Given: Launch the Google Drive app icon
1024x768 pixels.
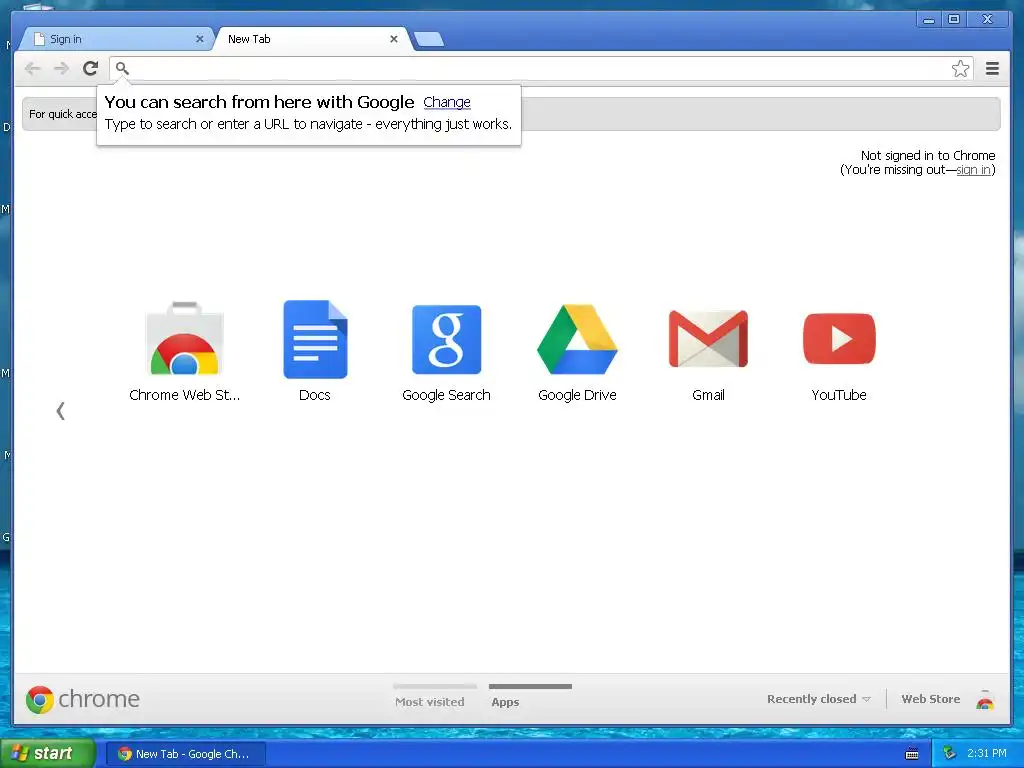Looking at the screenshot, I should click(577, 339).
